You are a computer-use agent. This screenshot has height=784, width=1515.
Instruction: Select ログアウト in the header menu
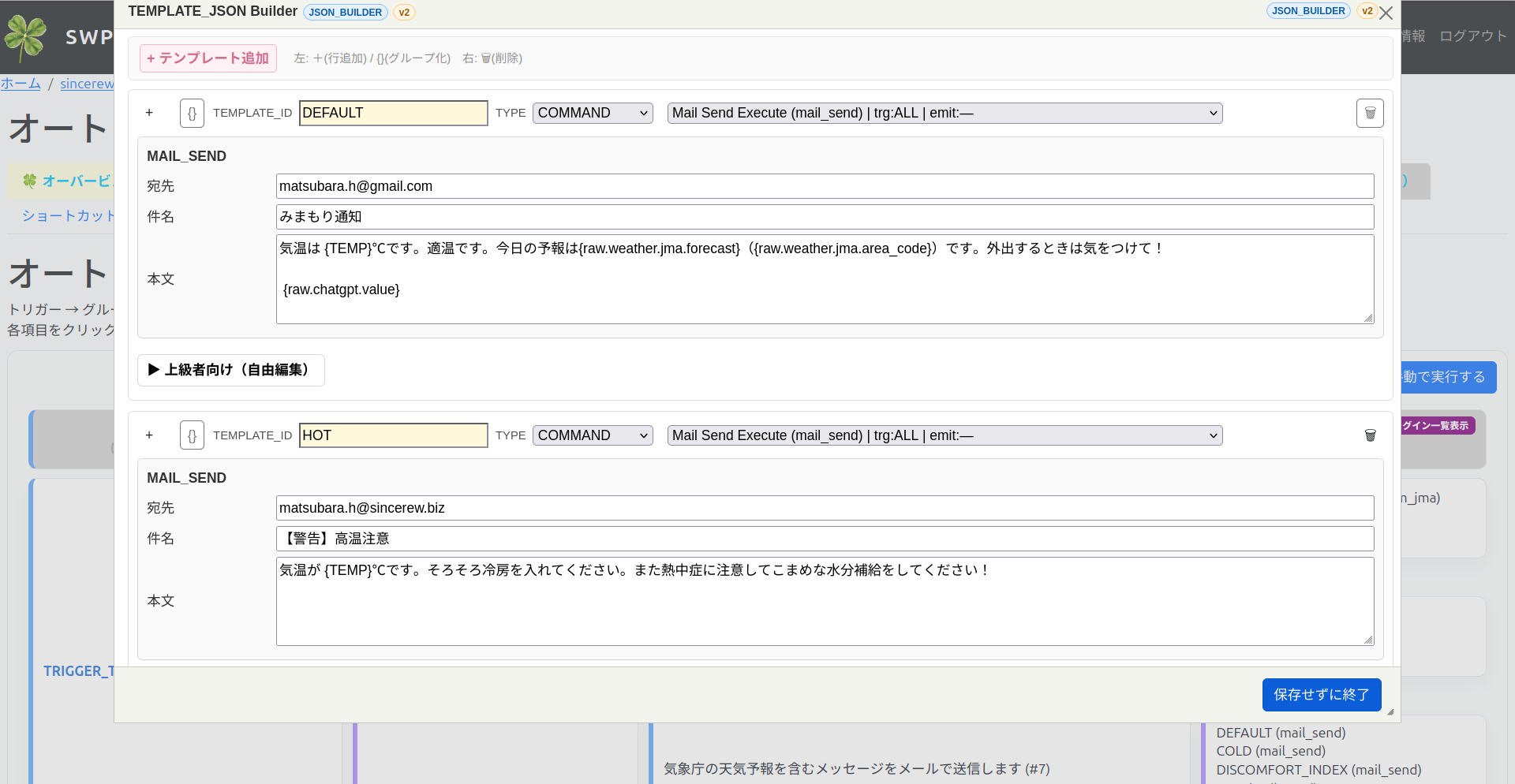click(x=1472, y=35)
